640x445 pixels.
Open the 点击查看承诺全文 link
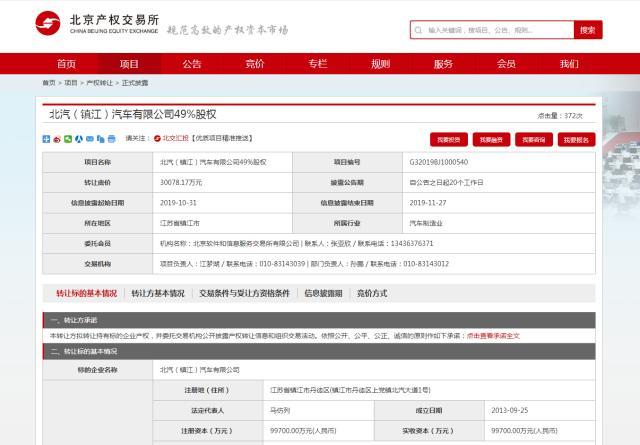click(x=493, y=336)
